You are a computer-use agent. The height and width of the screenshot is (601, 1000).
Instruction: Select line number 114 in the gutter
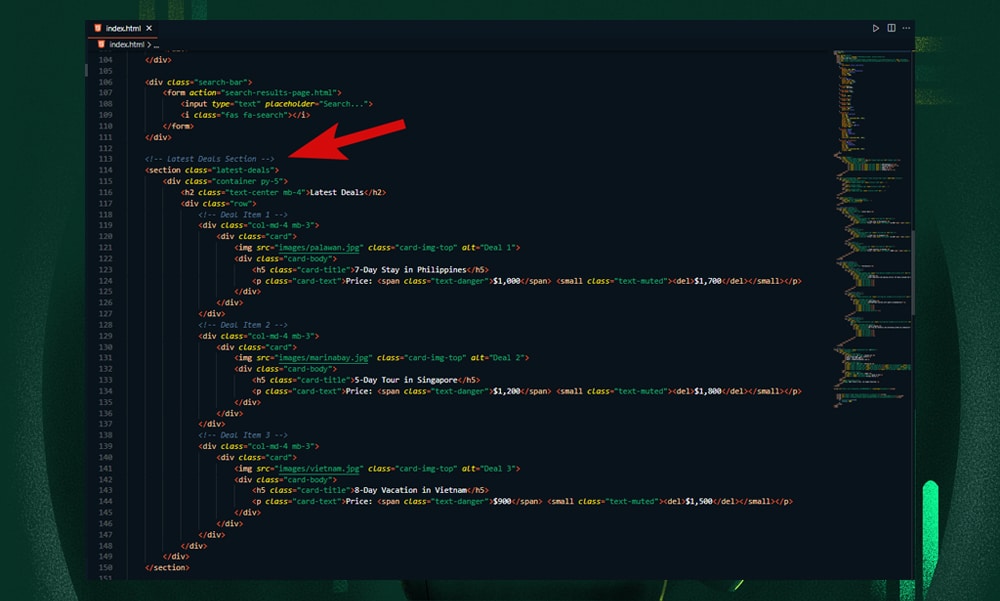point(105,170)
